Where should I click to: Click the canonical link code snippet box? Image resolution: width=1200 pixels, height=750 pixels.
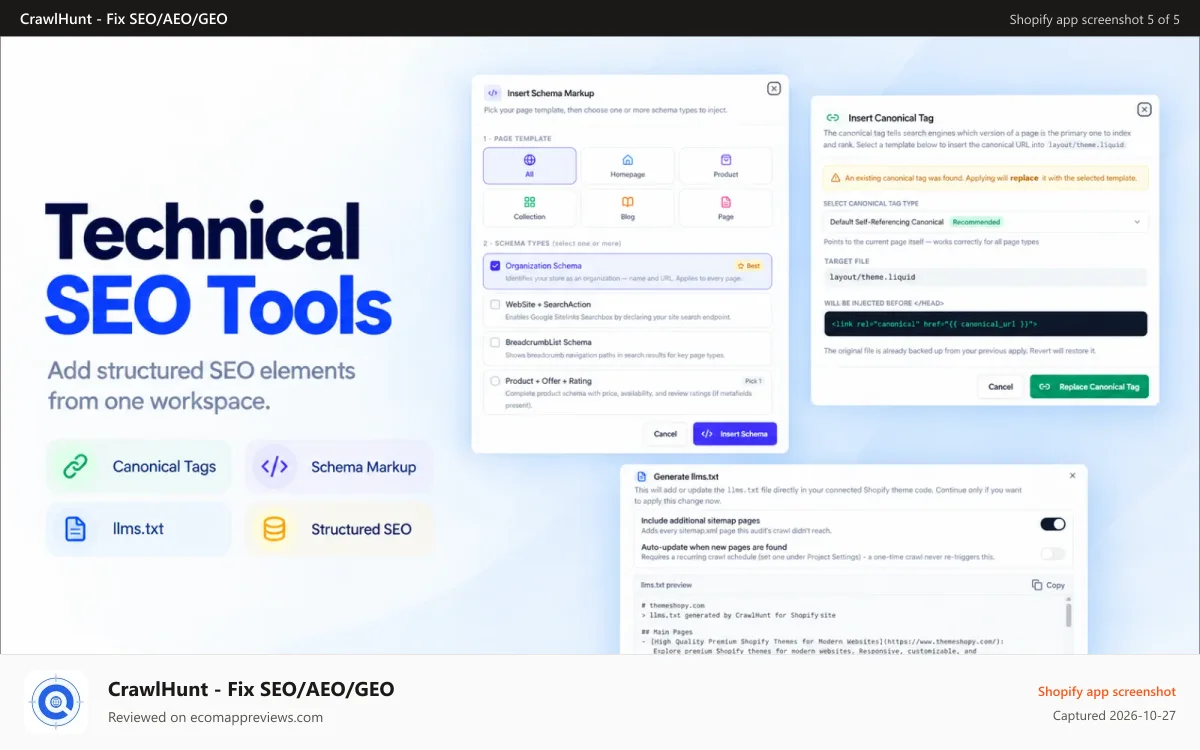[985, 324]
